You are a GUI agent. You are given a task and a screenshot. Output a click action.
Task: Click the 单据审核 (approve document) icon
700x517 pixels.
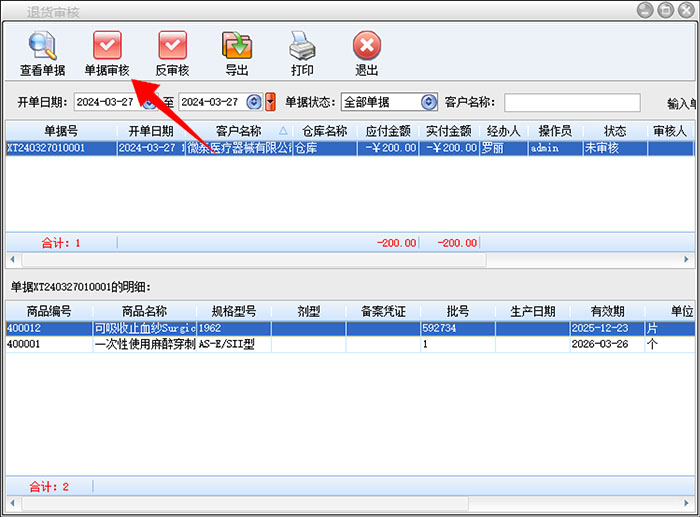click(107, 46)
